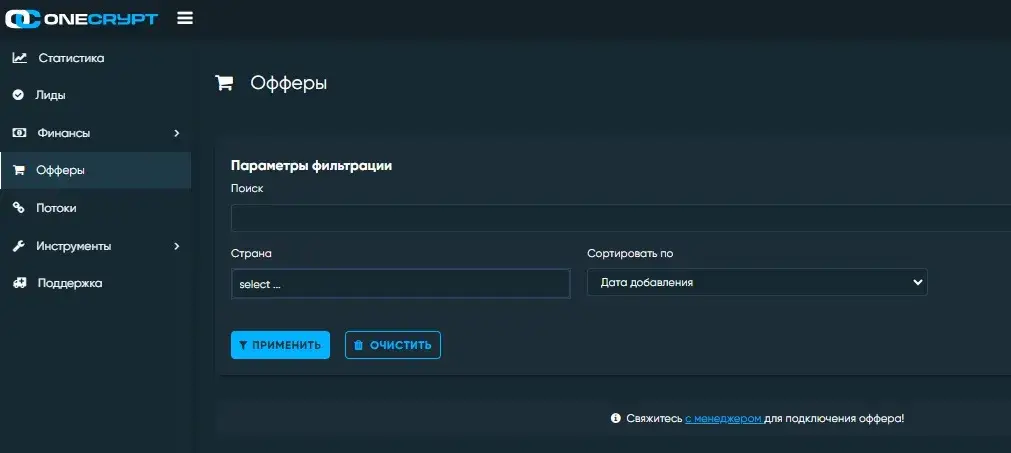
Task: Click the Поддержка ambulance icon
Action: pos(20,284)
